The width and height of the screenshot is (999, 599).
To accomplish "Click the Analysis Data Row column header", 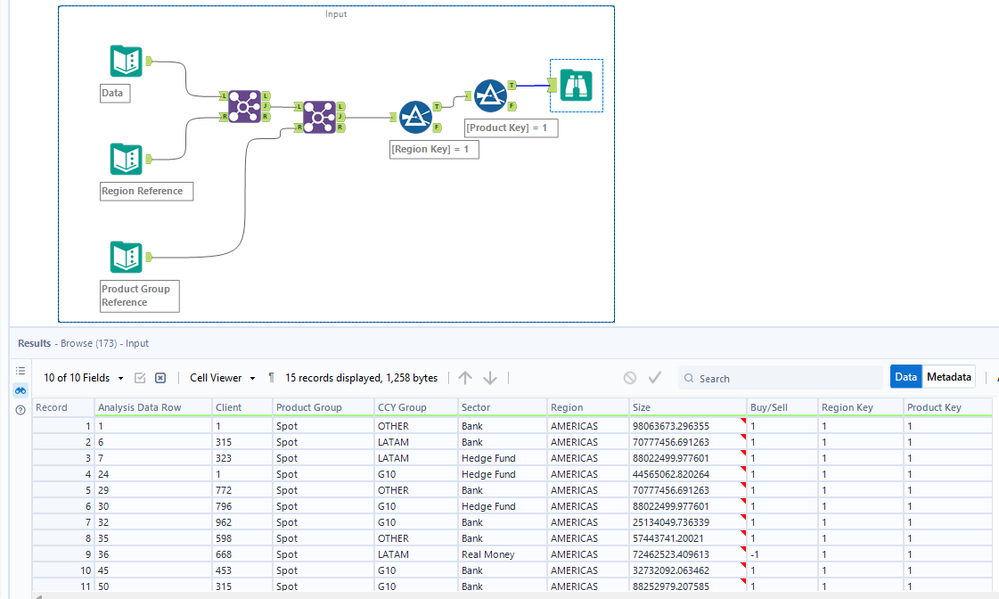I will pyautogui.click(x=153, y=407).
